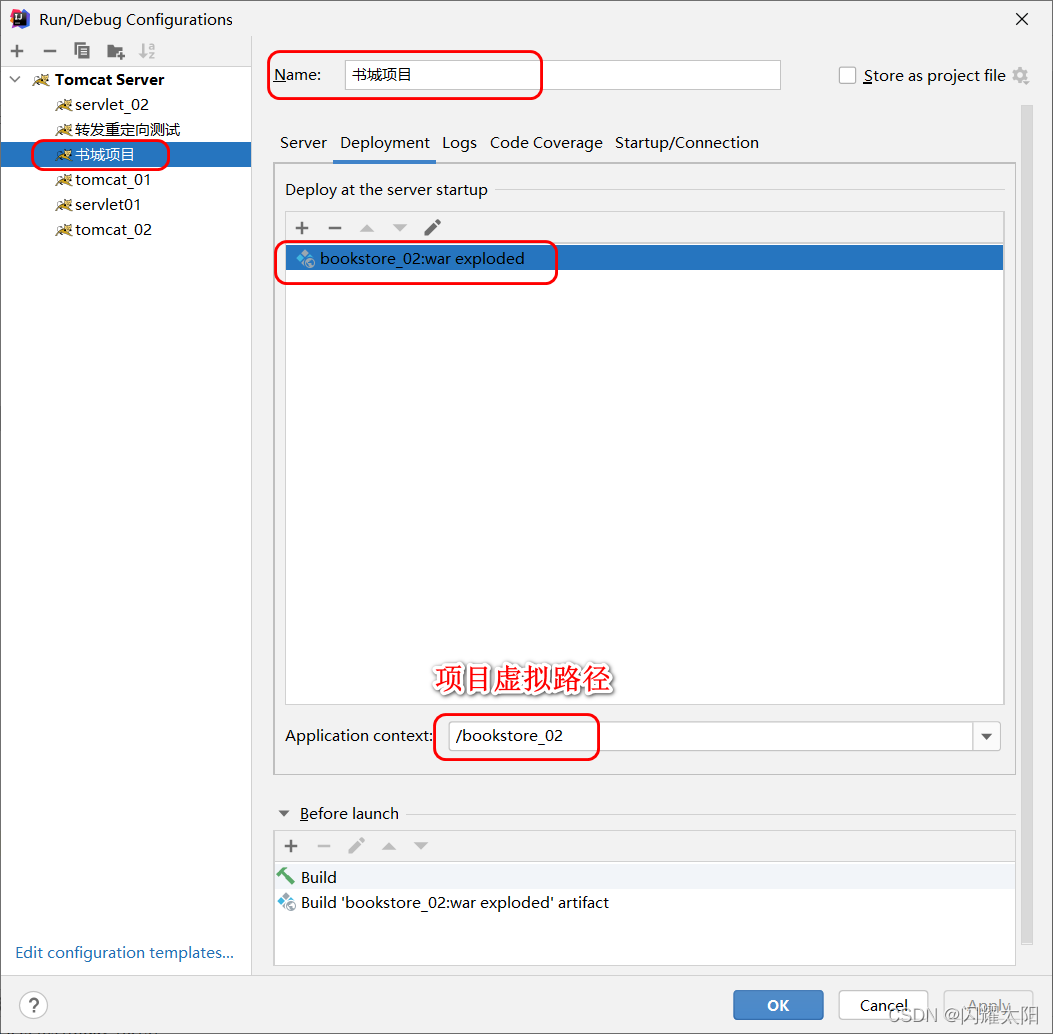Screen dimensions: 1053x1034
Task: Remove the selected run configuration
Action: point(50,51)
